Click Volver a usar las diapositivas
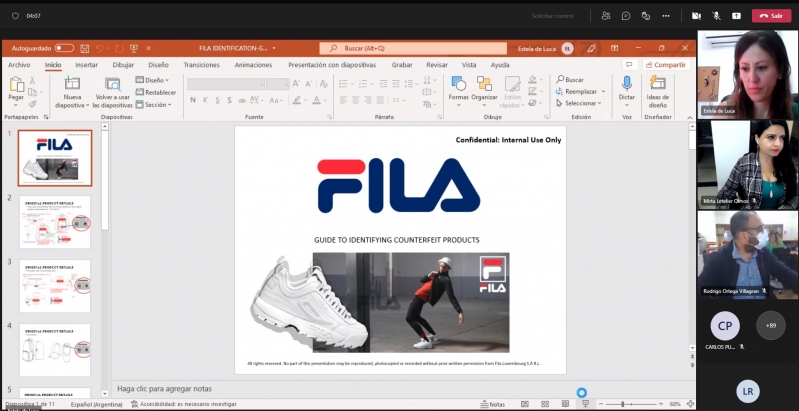The width and height of the screenshot is (799, 411). (x=113, y=93)
